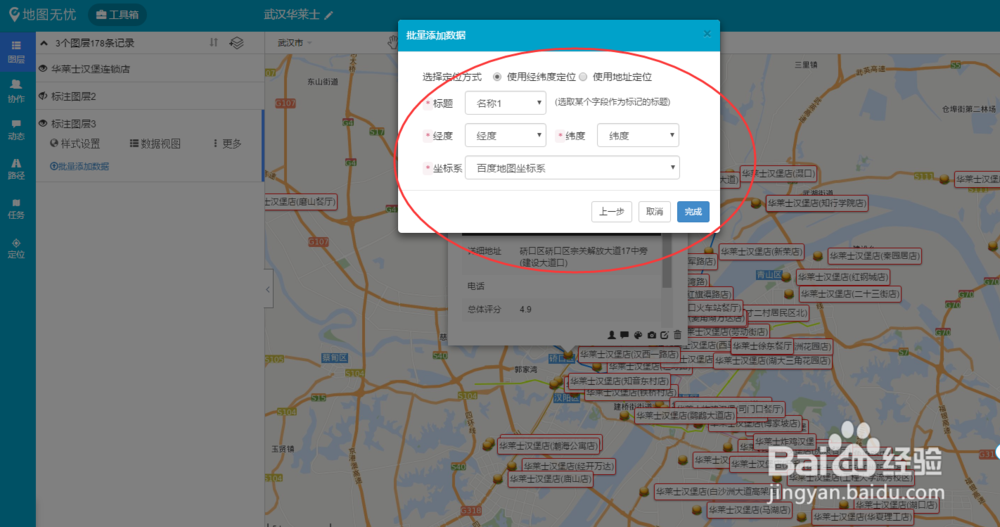1000x527 pixels.
Task: Open 更多 menu for 标注图层3
Action: click(227, 144)
